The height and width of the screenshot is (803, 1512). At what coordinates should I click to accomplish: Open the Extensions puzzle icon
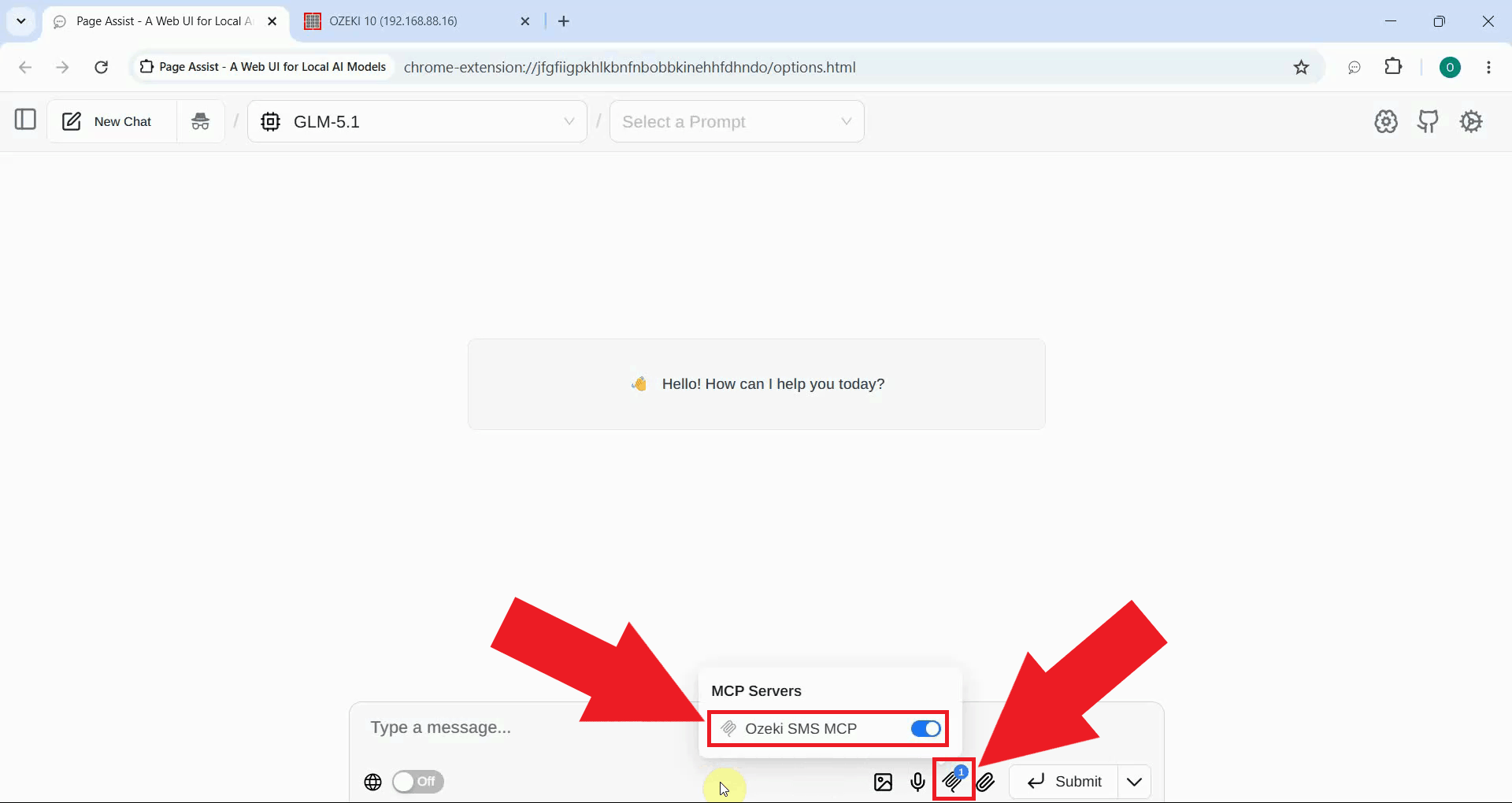(1394, 67)
